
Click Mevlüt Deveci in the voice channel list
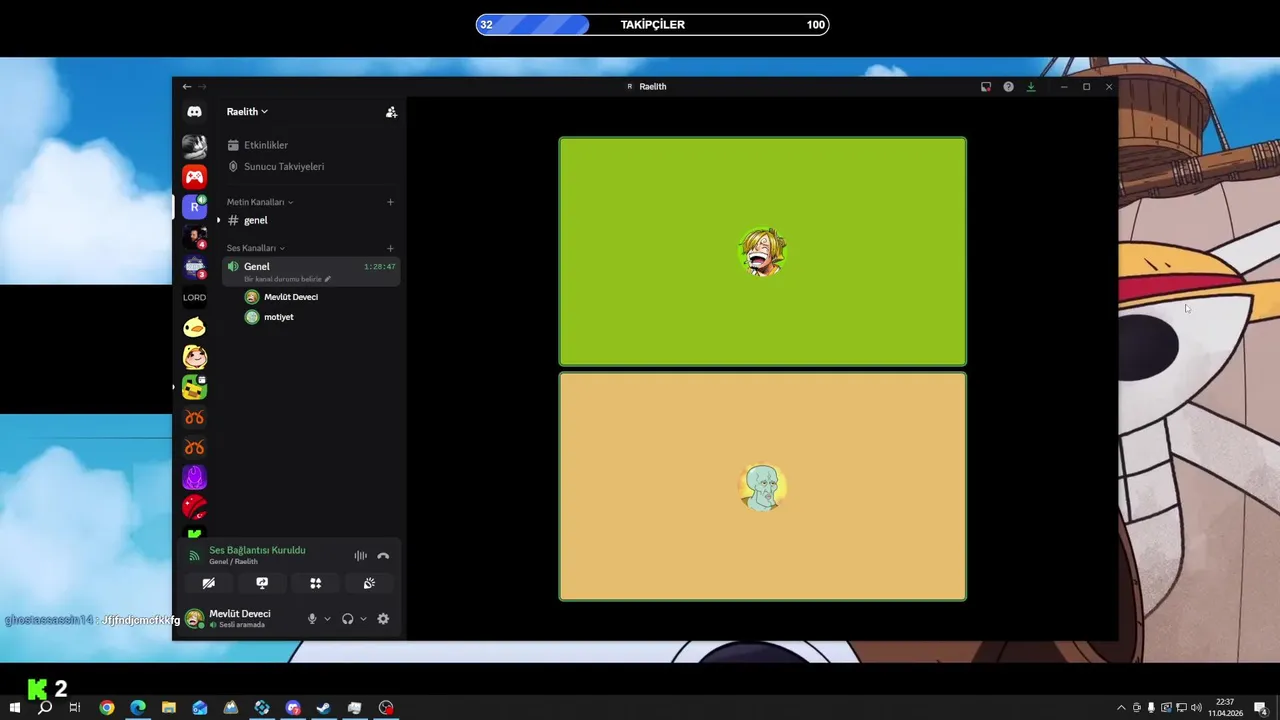point(291,297)
